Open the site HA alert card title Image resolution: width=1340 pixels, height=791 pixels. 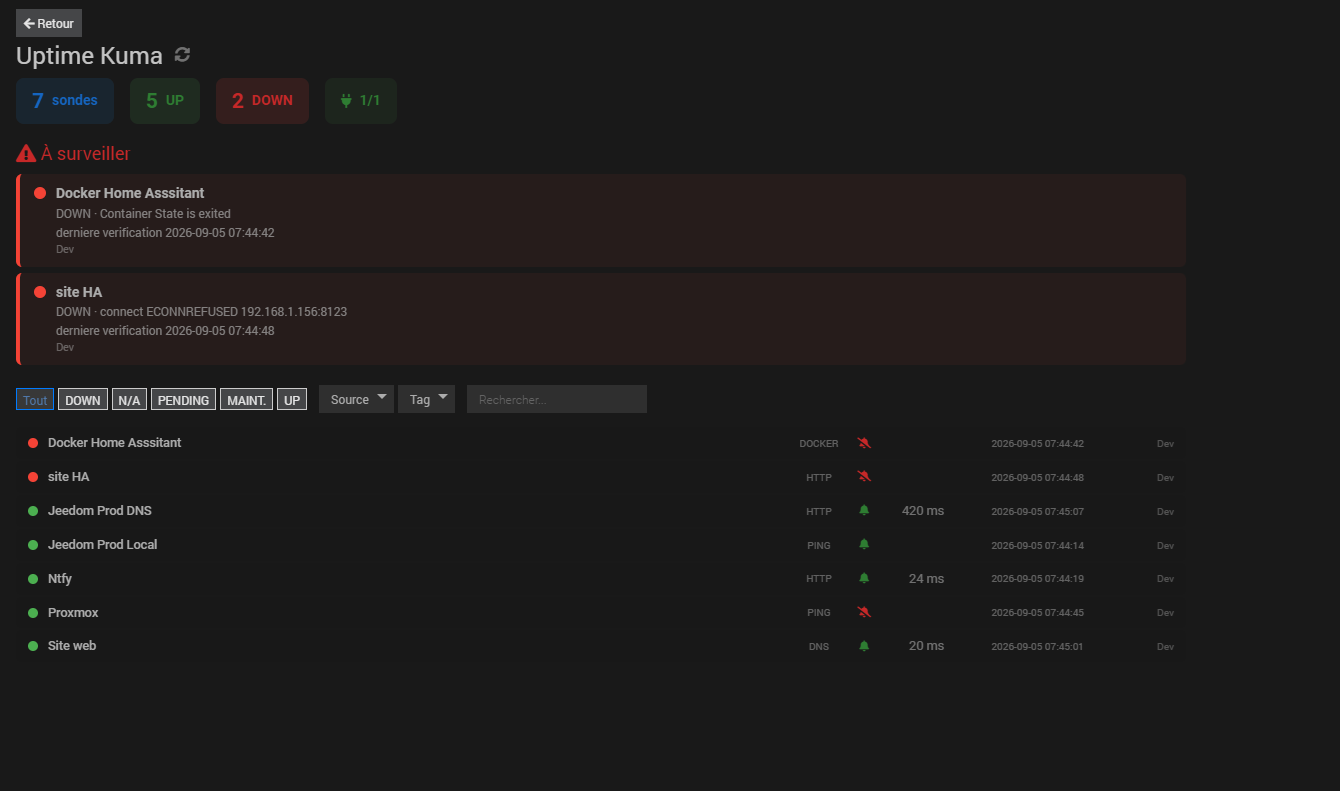point(79,292)
